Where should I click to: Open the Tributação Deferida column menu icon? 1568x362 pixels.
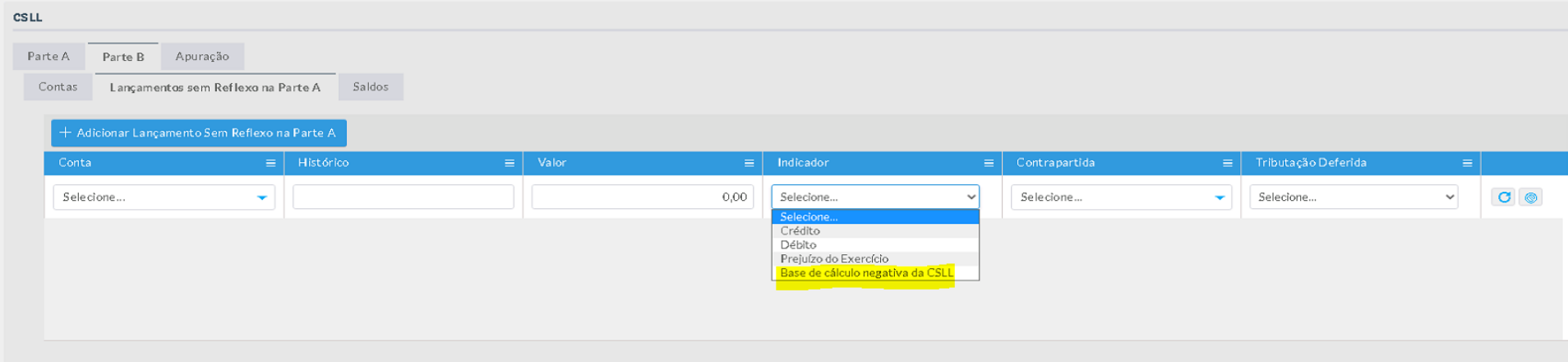click(1467, 163)
